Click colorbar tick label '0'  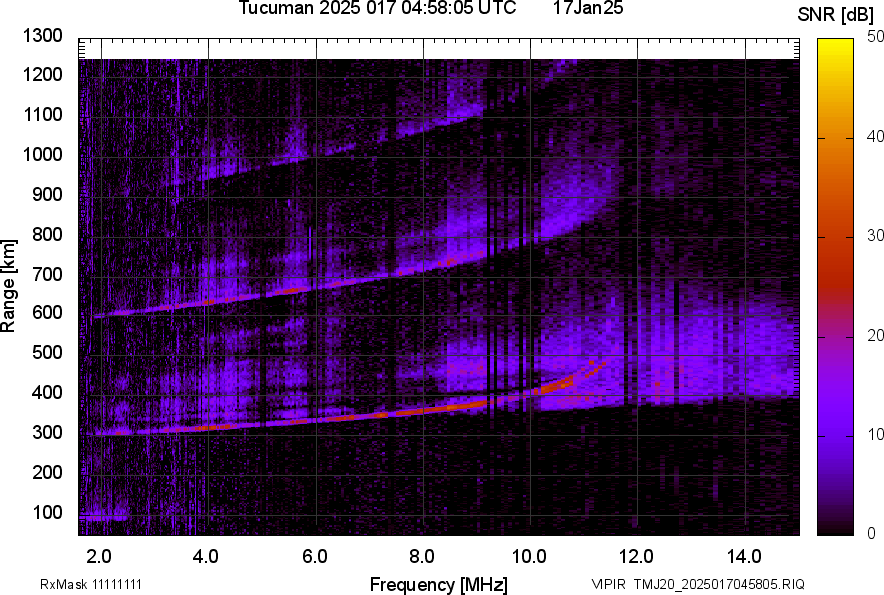click(872, 533)
